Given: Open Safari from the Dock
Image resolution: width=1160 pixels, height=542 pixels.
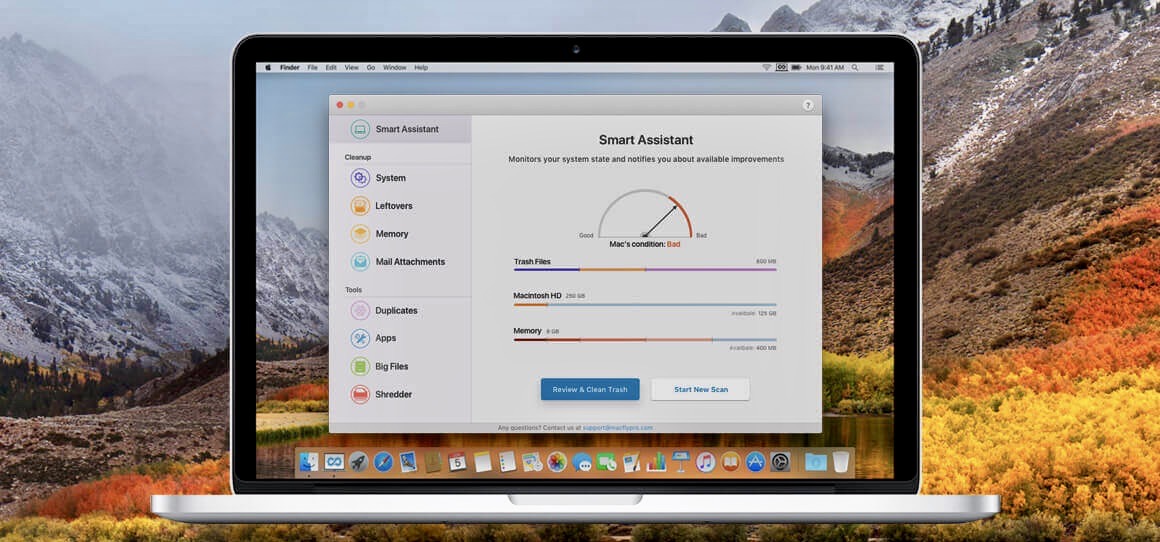Looking at the screenshot, I should click(383, 462).
